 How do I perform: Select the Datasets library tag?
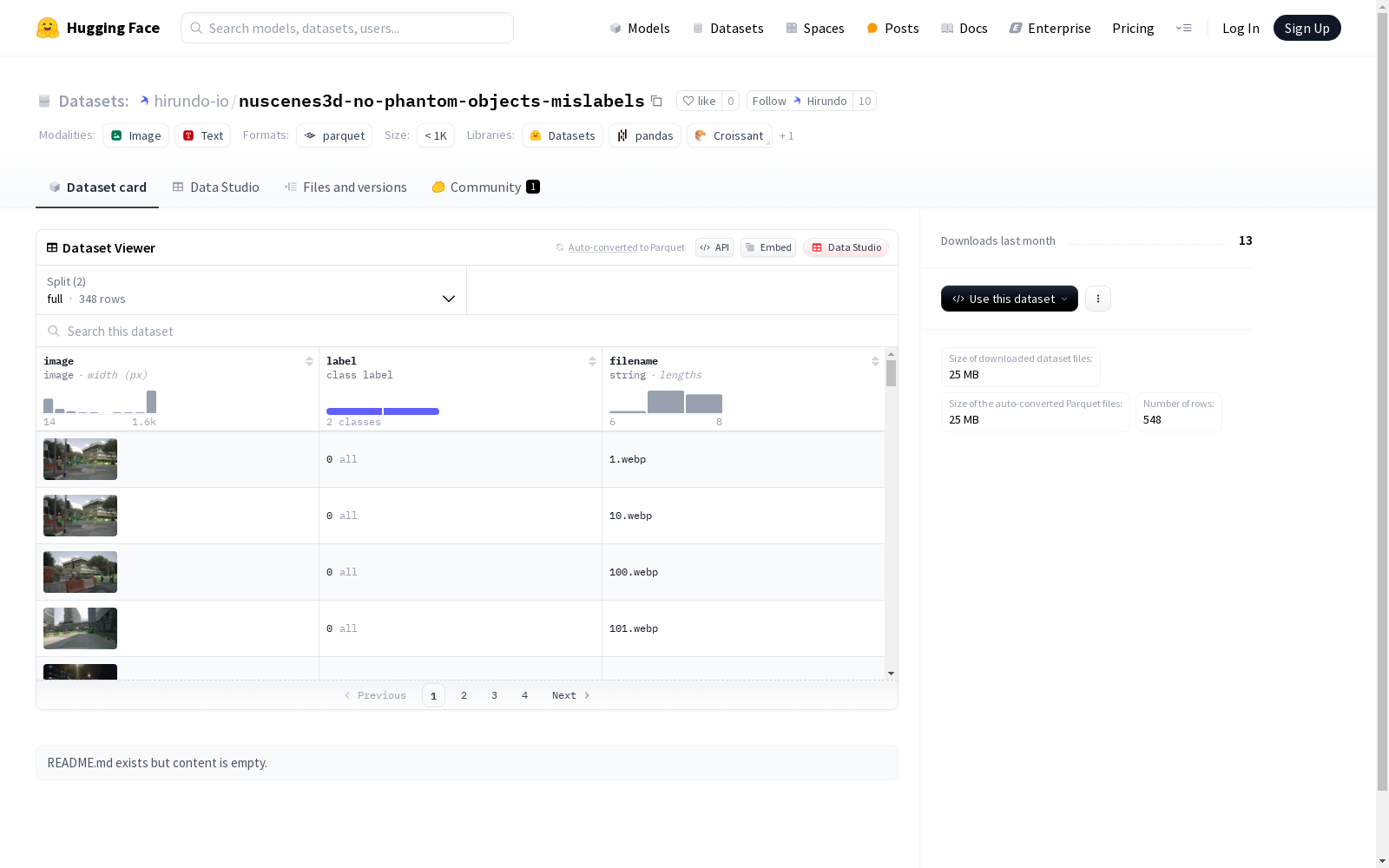[x=563, y=135]
